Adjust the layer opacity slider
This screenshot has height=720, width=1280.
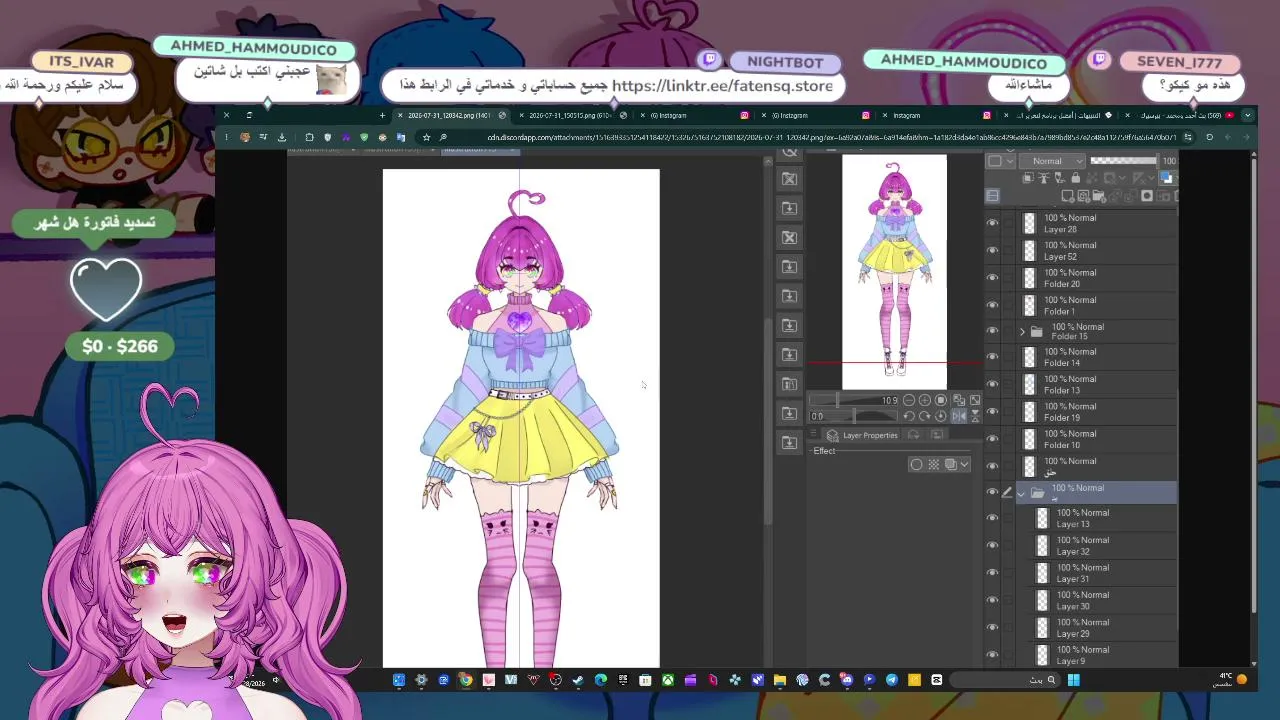[1123, 161]
